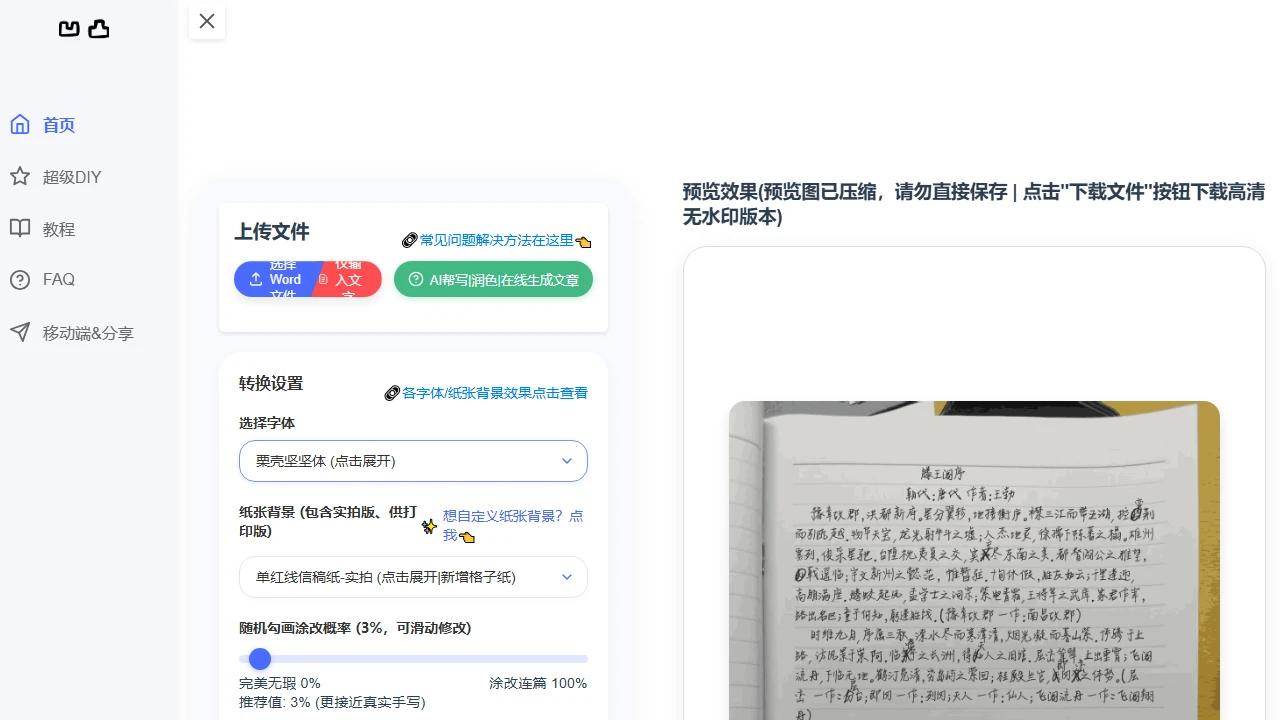
Task: Click the paperclip icon before 常见问题解决方法在这里
Action: (410, 240)
